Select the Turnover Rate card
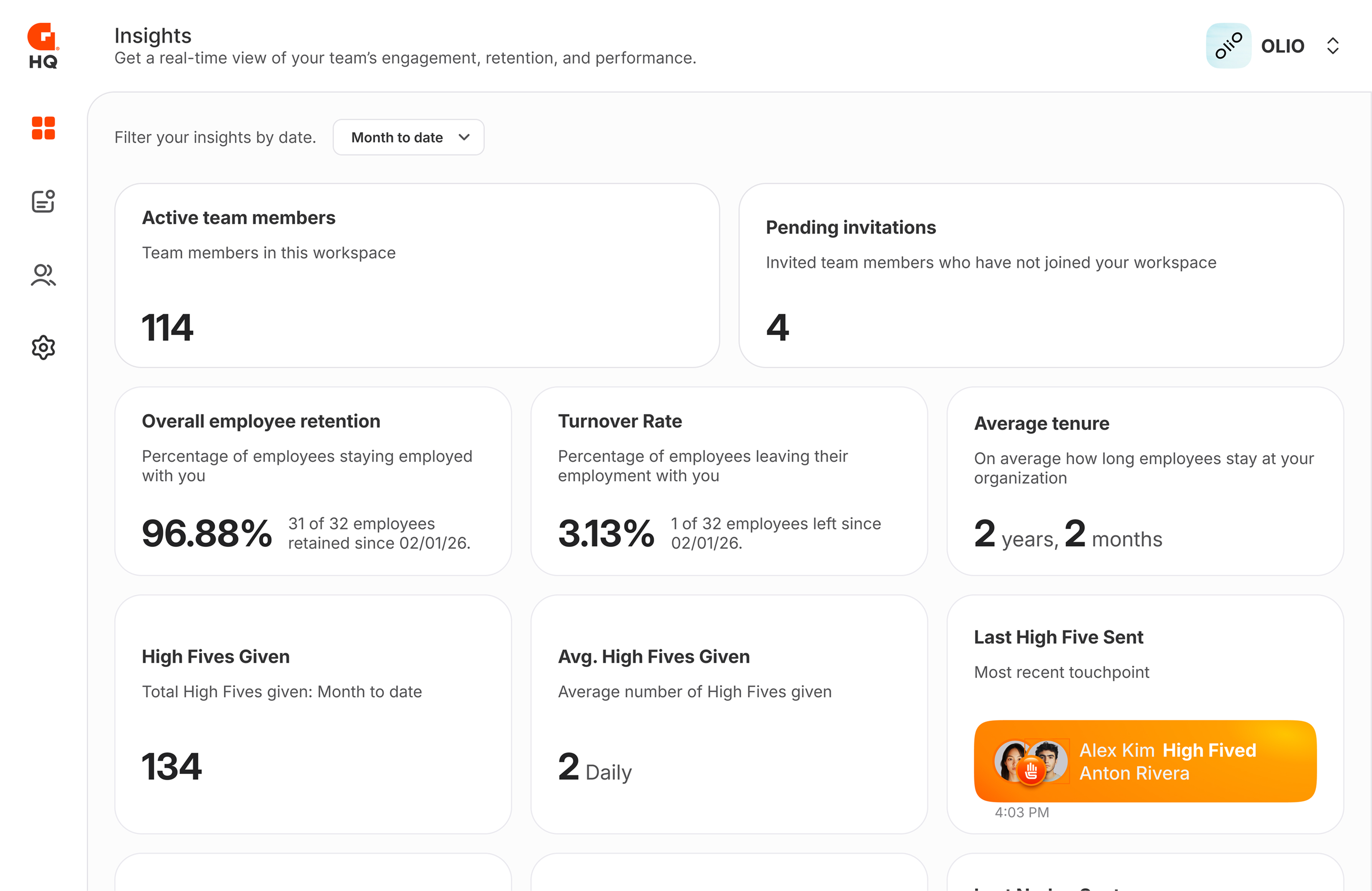The width and height of the screenshot is (1372, 891). 729,481
